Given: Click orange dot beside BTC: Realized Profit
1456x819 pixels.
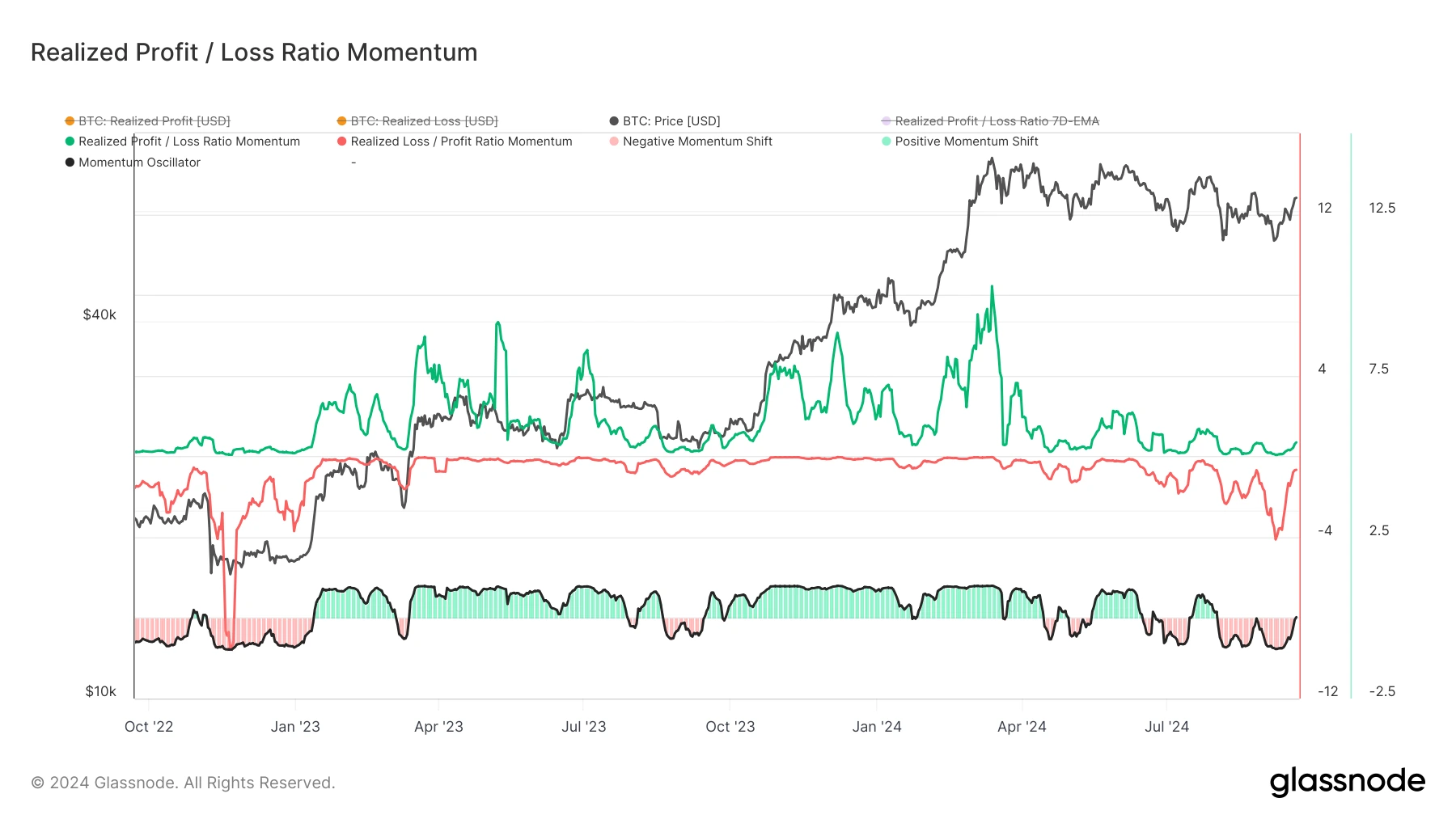Looking at the screenshot, I should [70, 121].
